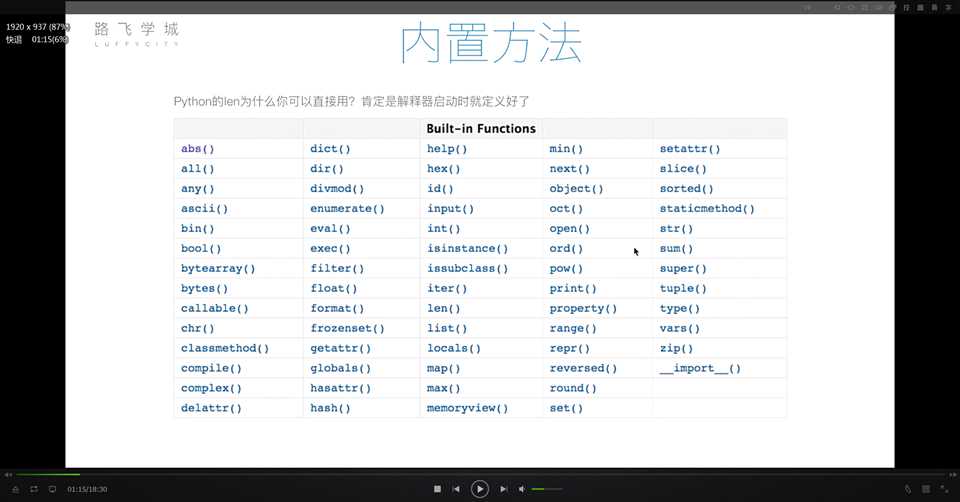Stop playback with the square Stop button
960x502 pixels.
tap(437, 489)
